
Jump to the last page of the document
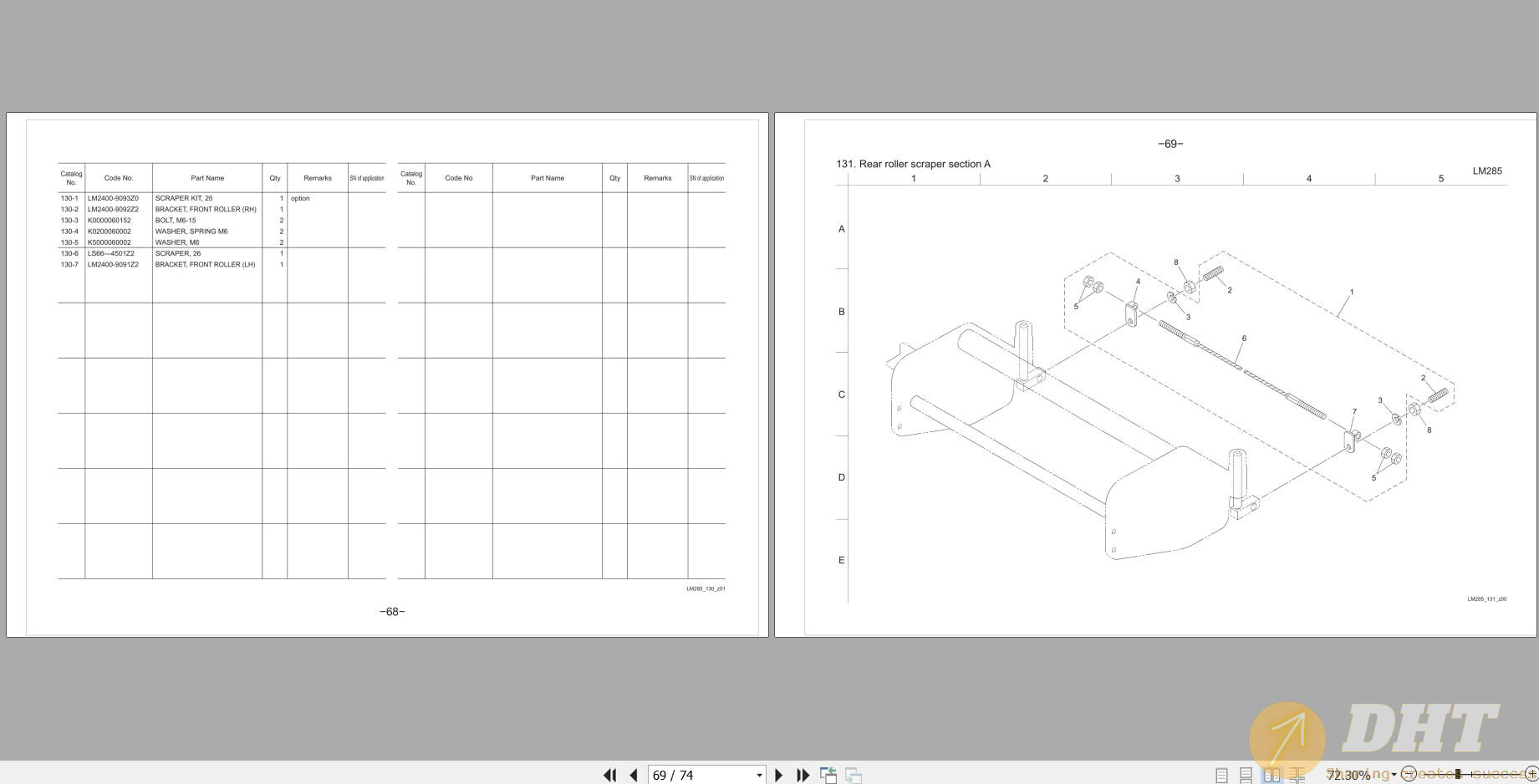[x=803, y=775]
